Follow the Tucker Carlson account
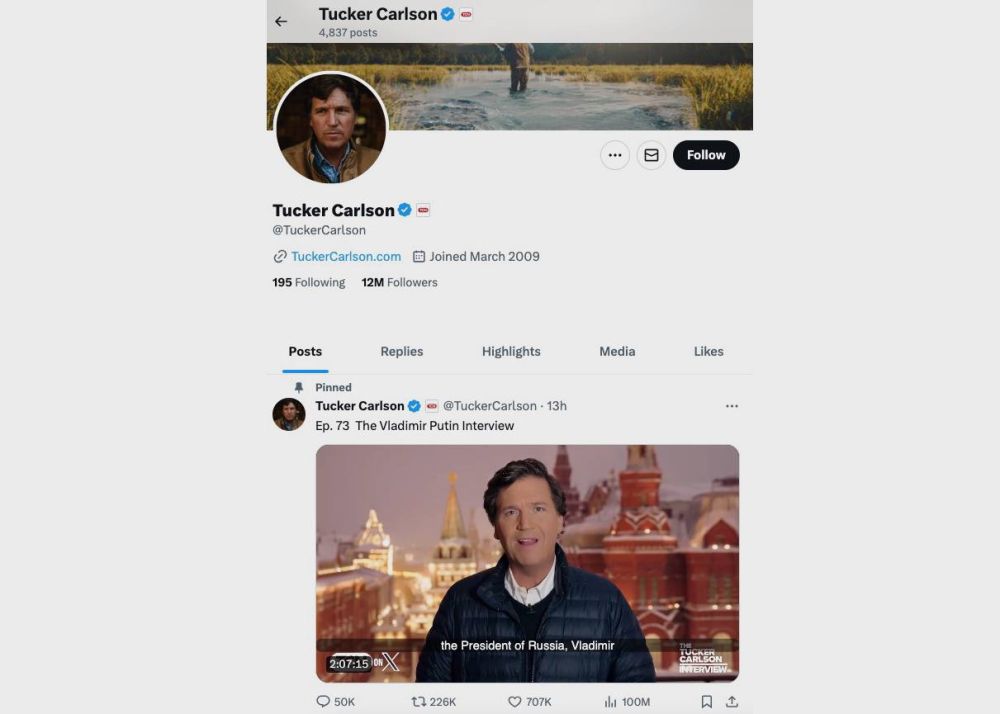Viewport: 1000px width, 714px height. point(706,155)
